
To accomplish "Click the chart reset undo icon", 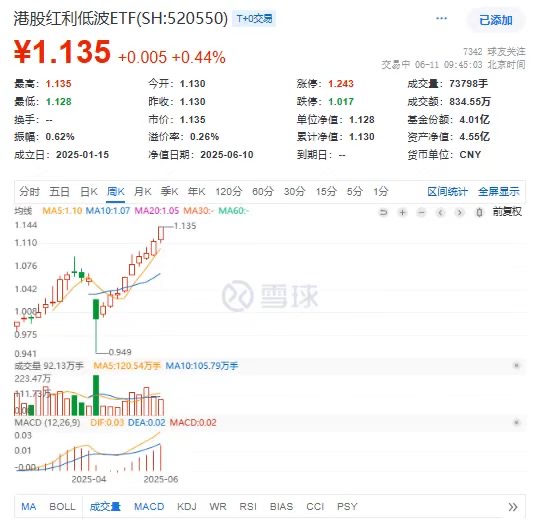I will tap(383, 212).
